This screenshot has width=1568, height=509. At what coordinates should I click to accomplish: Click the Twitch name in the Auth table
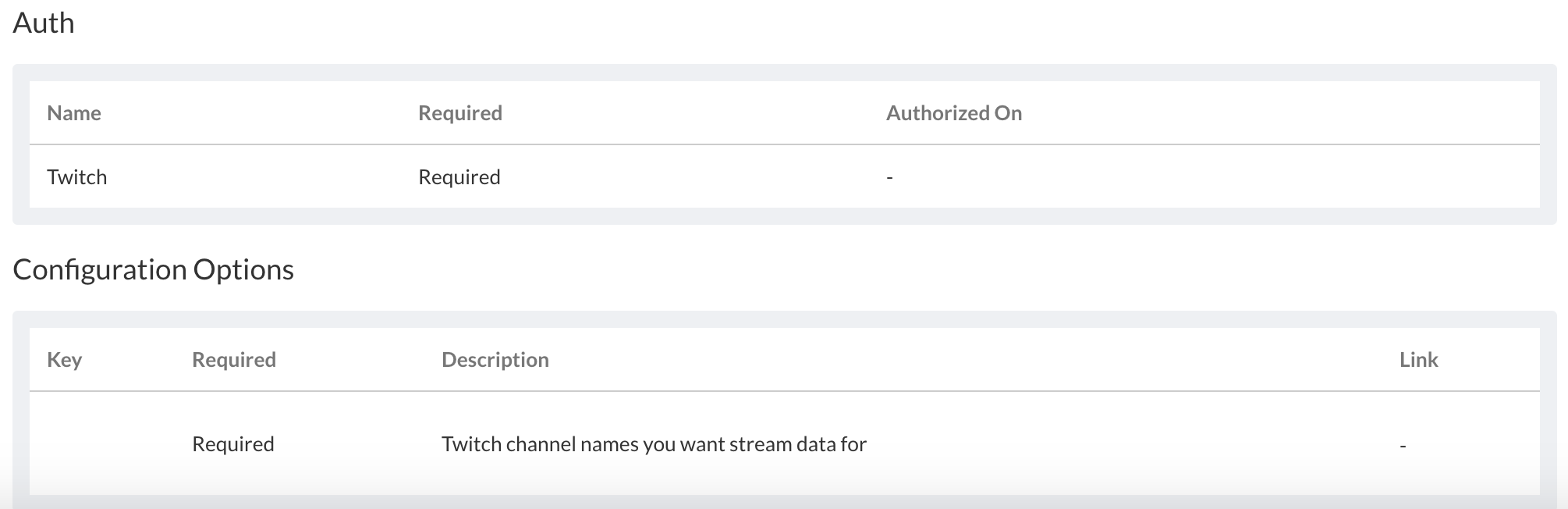(x=76, y=177)
